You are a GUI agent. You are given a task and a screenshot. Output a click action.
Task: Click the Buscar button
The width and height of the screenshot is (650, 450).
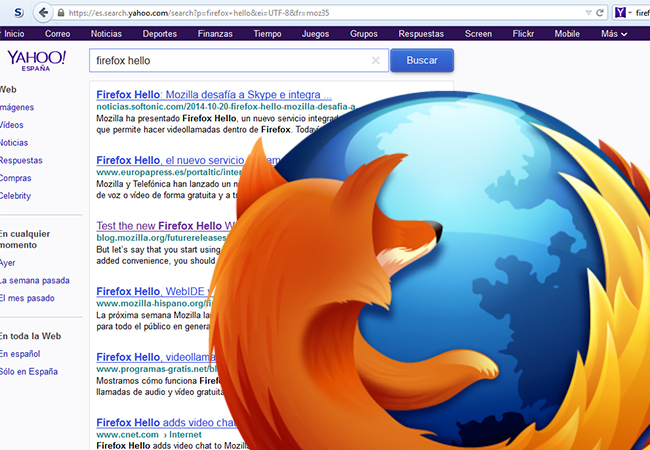point(422,60)
